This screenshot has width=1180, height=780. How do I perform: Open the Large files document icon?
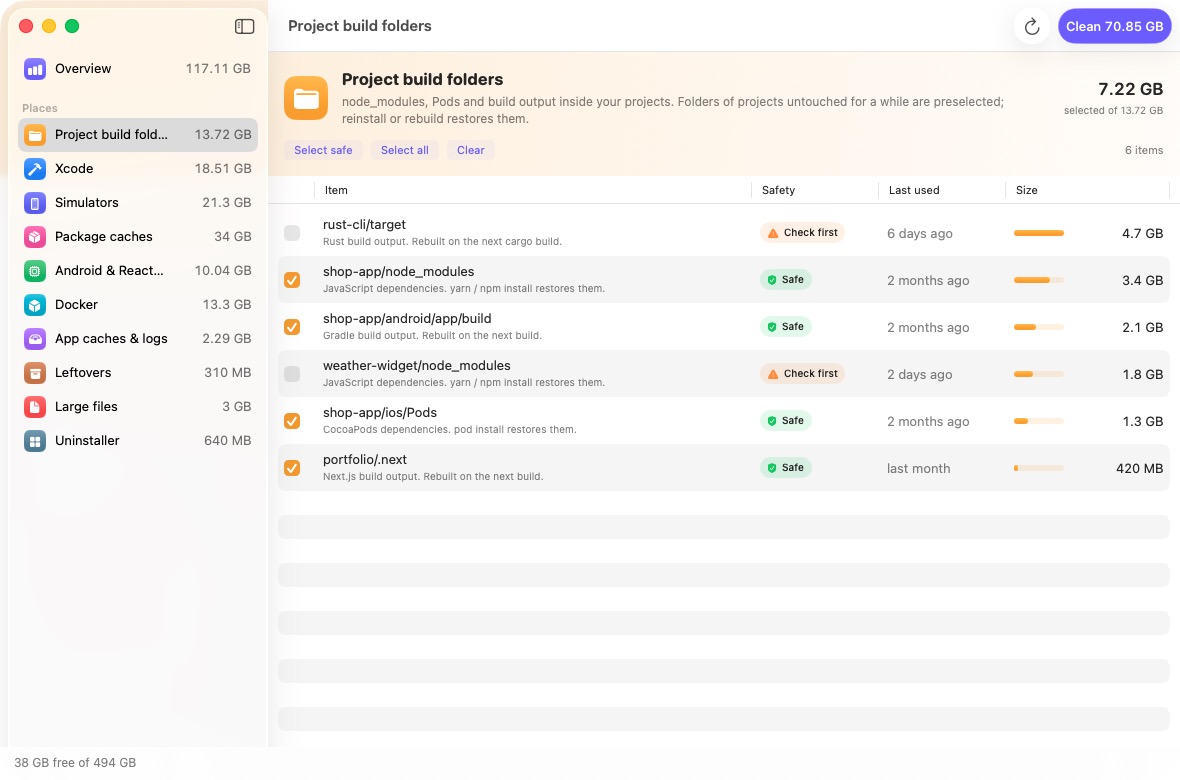click(x=35, y=407)
